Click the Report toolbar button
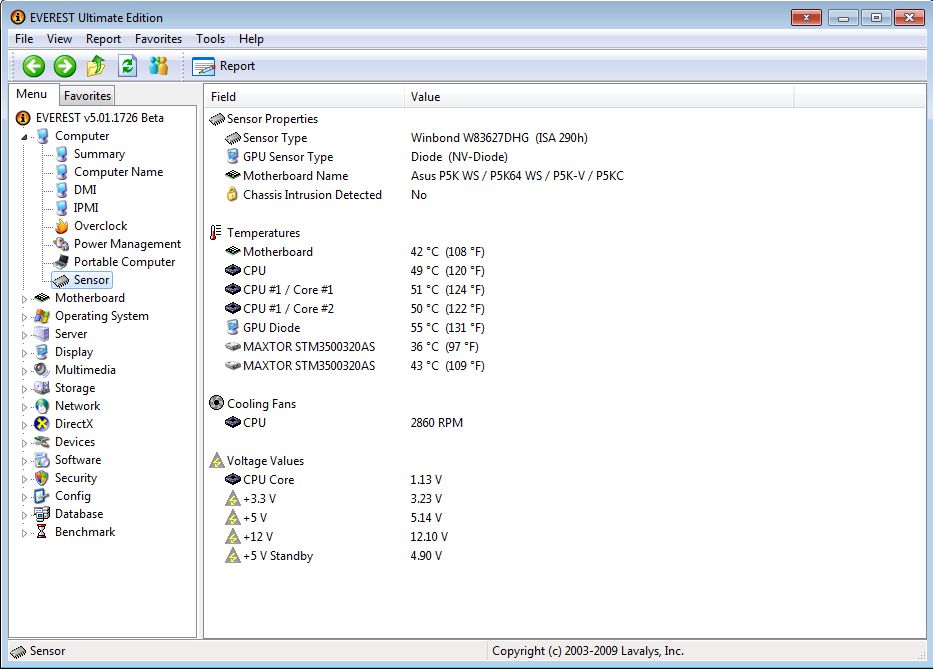 tap(224, 66)
